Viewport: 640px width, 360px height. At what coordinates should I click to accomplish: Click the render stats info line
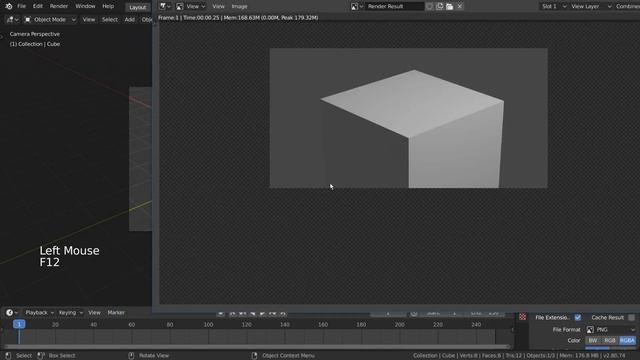pos(238,18)
